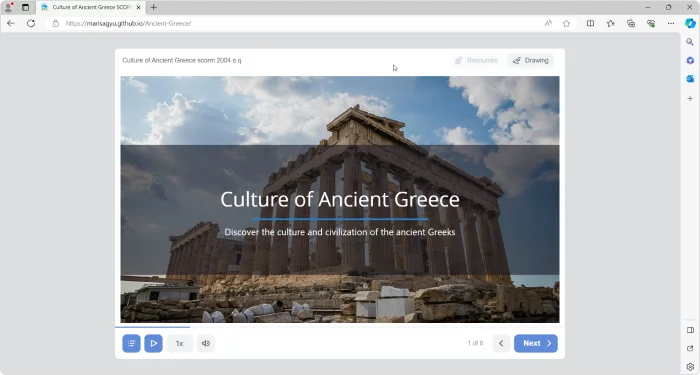Open the split screen browser option
Image resolution: width=700 pixels, height=375 pixels.
[590, 23]
